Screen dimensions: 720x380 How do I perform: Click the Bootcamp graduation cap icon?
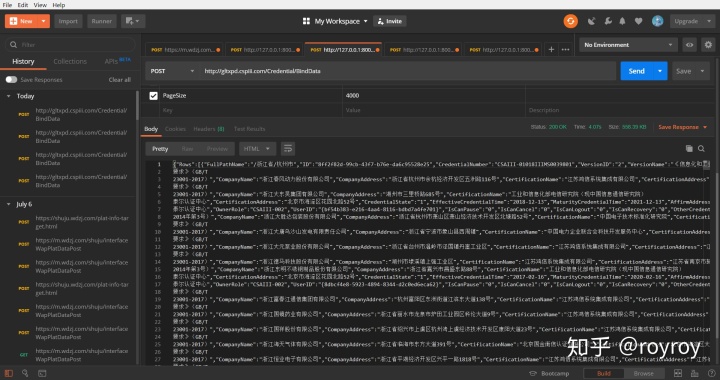533,374
